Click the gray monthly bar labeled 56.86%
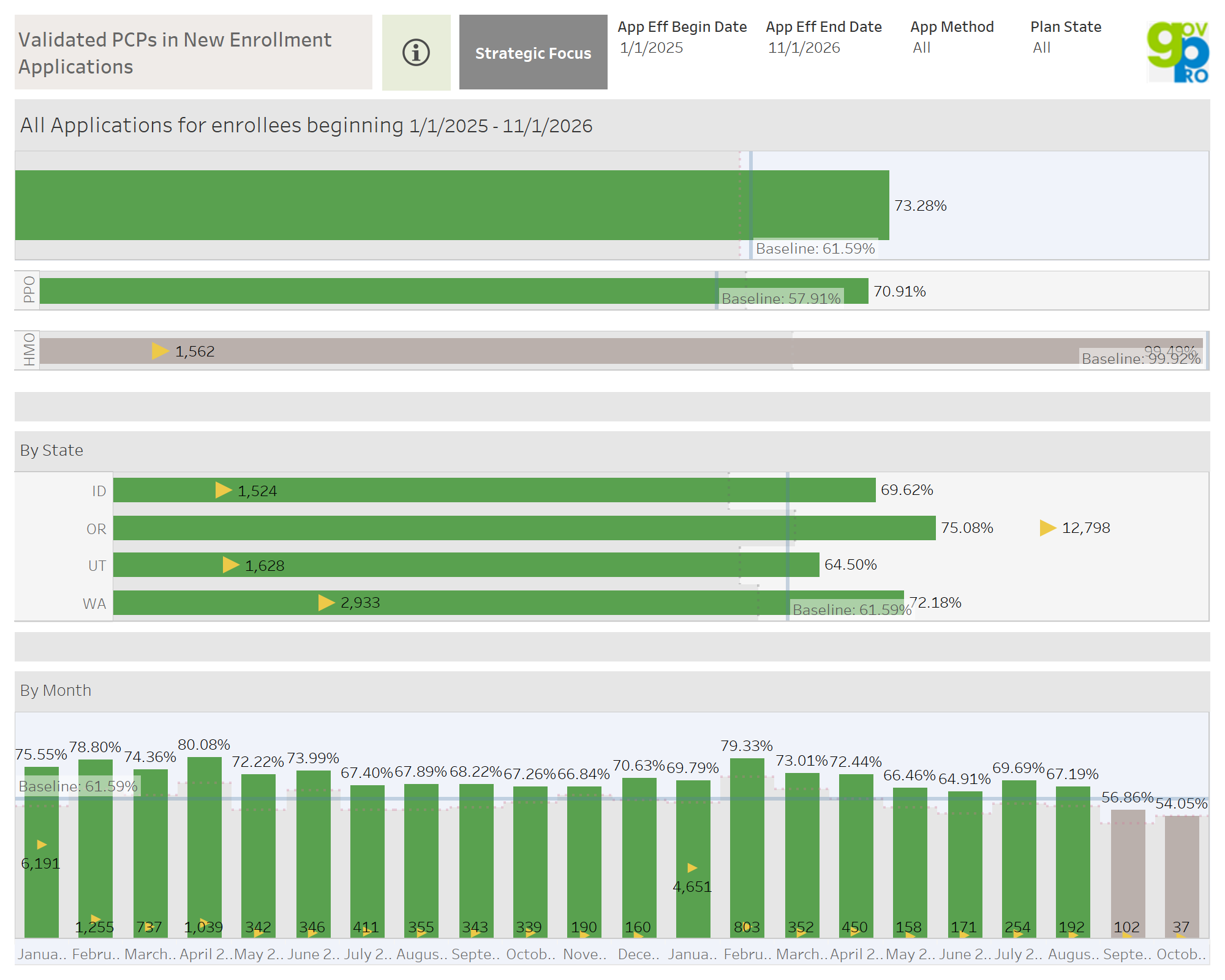 coord(1128,874)
